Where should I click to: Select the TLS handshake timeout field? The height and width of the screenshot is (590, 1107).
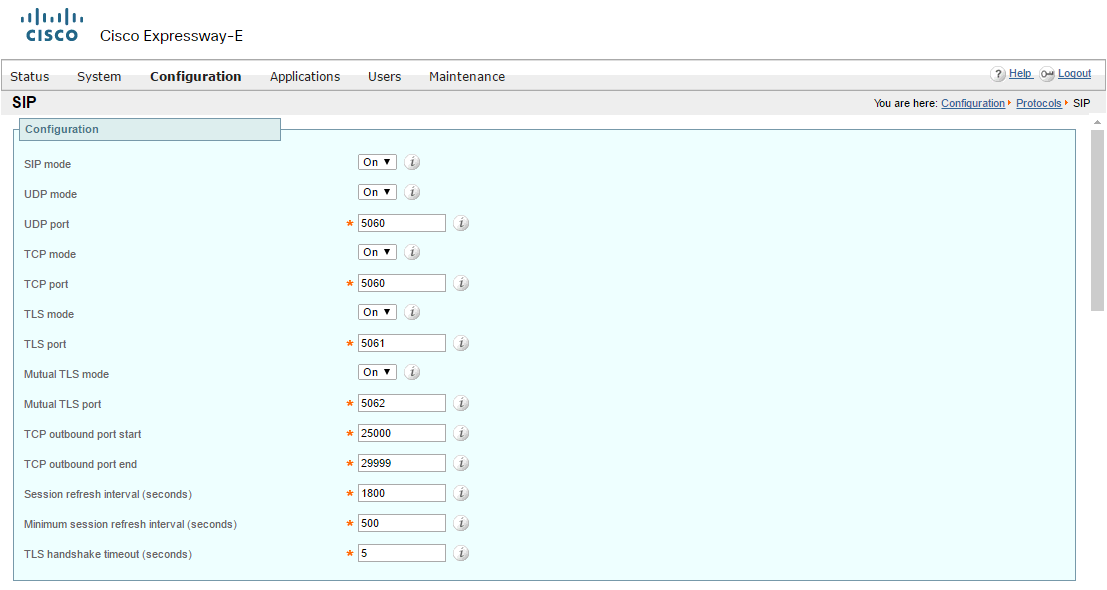coord(402,553)
